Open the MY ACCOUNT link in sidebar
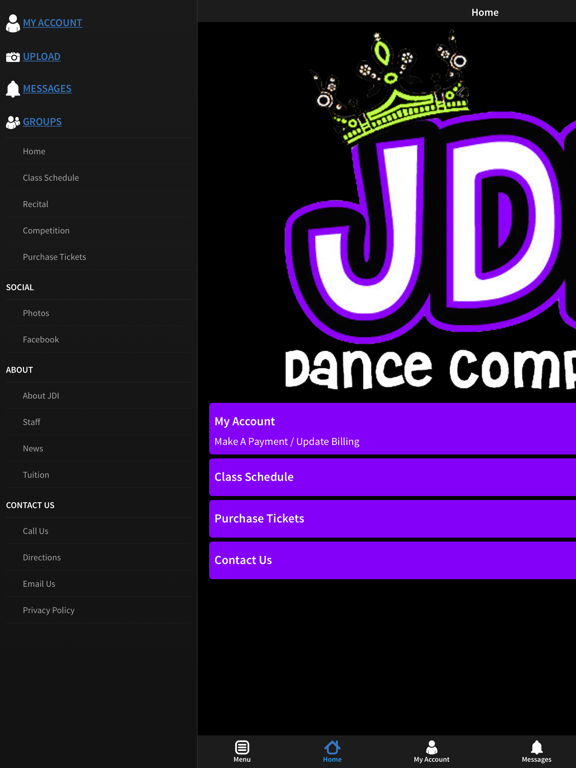This screenshot has width=576, height=768. point(52,23)
